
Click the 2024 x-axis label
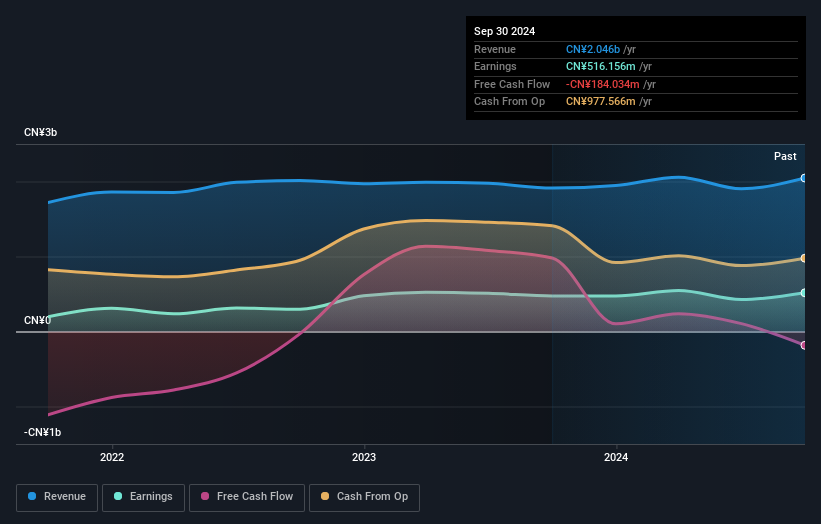pos(616,458)
